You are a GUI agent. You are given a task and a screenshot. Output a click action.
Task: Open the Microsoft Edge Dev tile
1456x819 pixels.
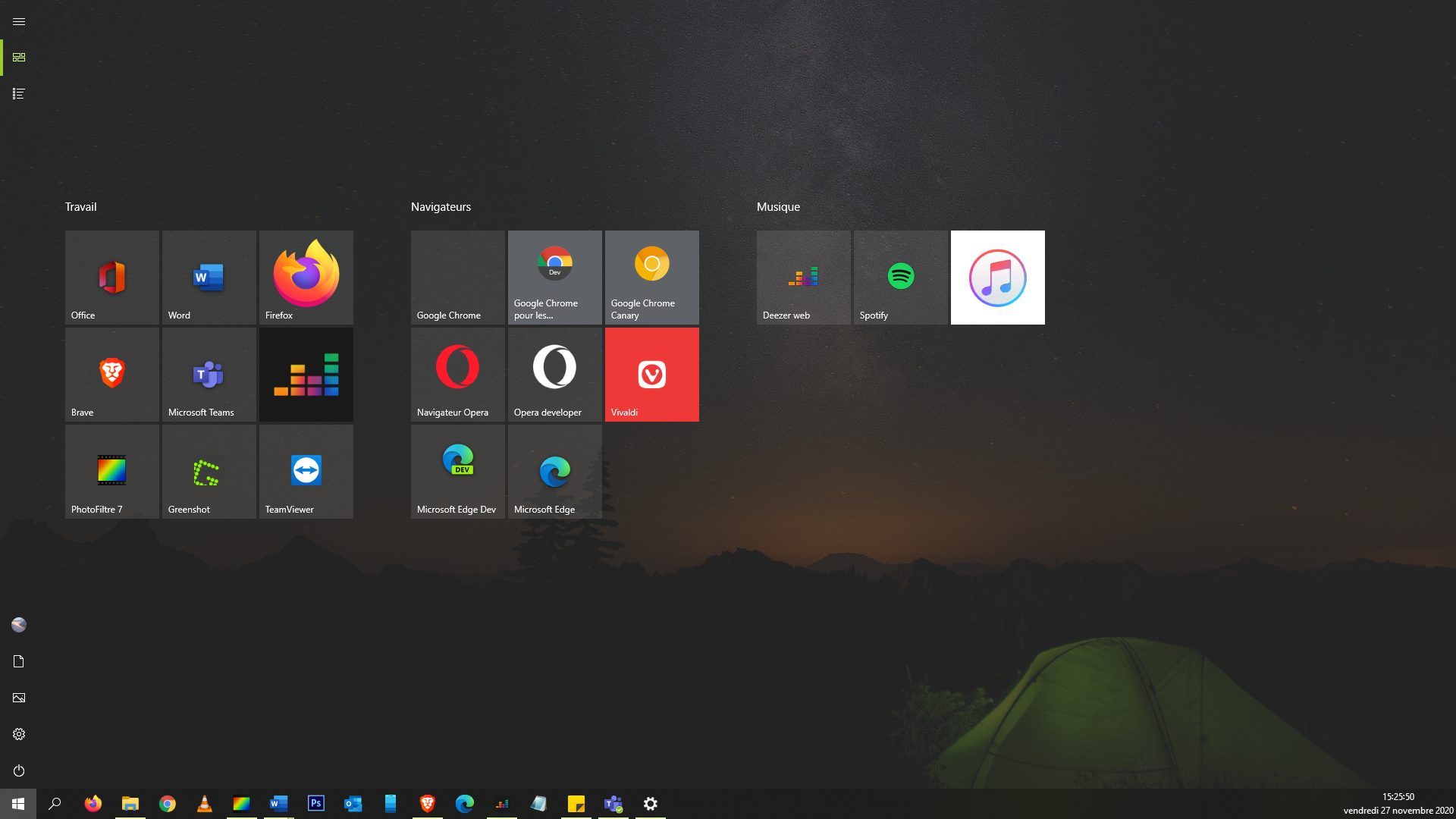[x=458, y=472]
